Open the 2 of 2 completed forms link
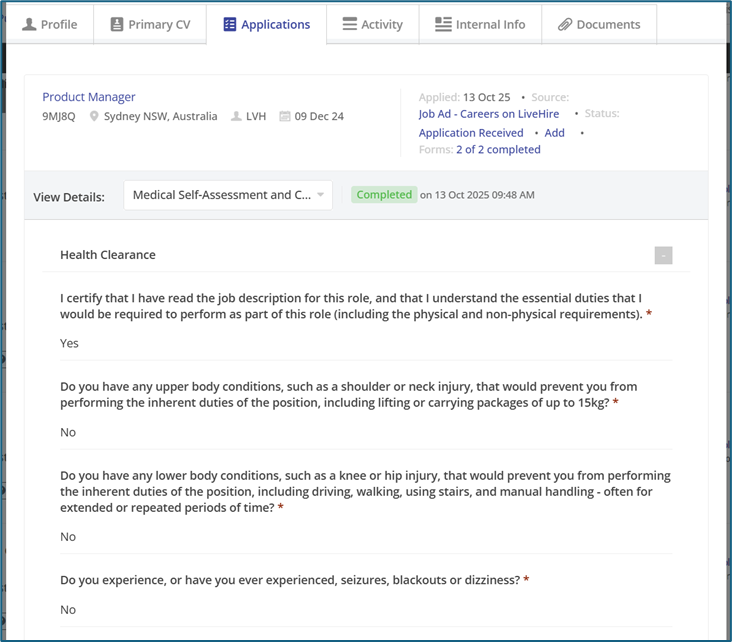732x642 pixels. [498, 150]
